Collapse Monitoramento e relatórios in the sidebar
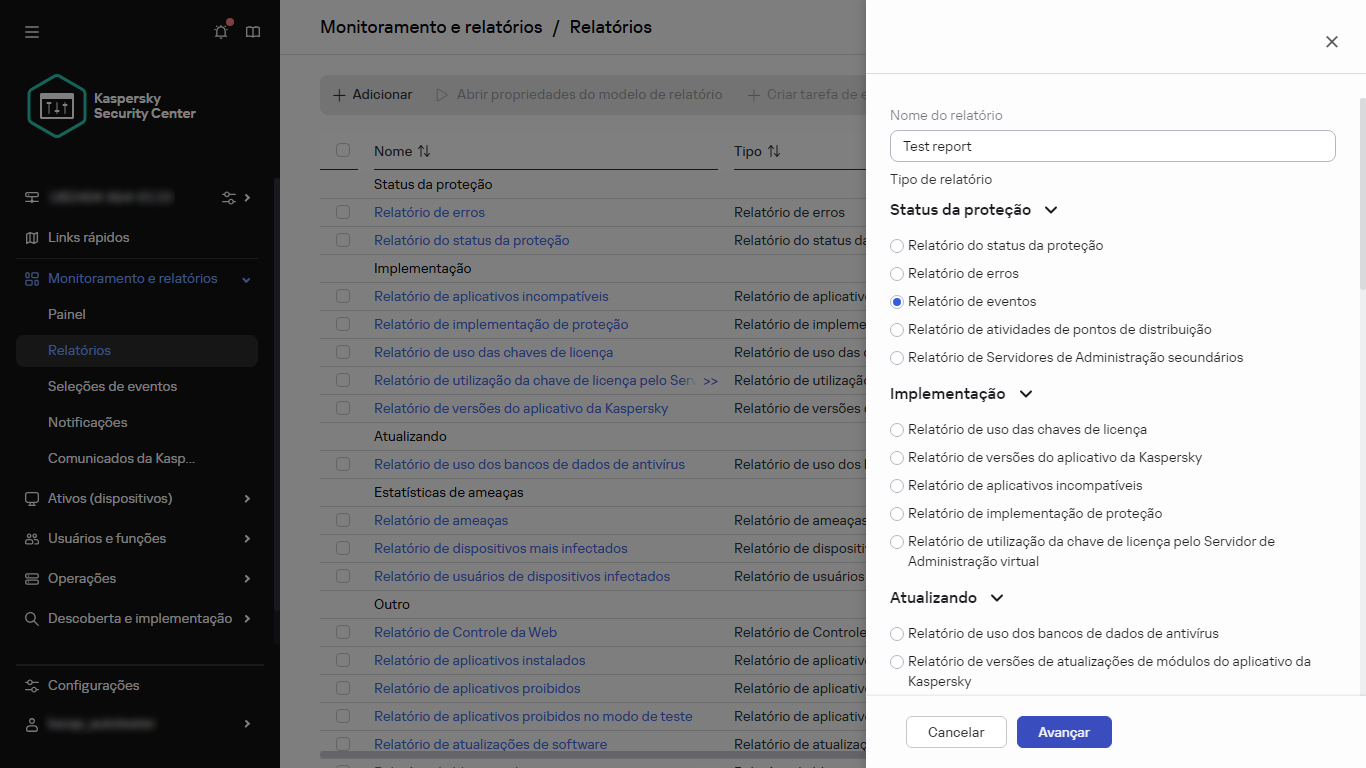Screen dimensions: 1366x768 [246, 278]
